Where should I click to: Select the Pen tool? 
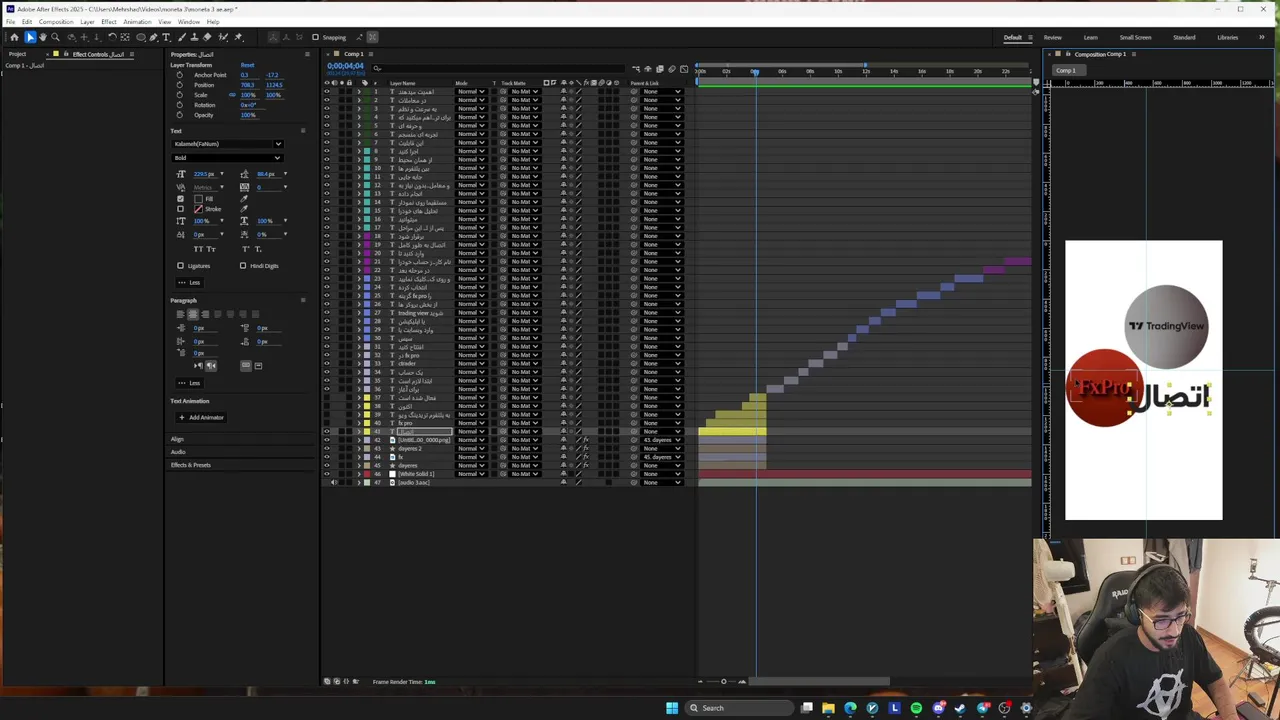pyautogui.click(x=153, y=37)
